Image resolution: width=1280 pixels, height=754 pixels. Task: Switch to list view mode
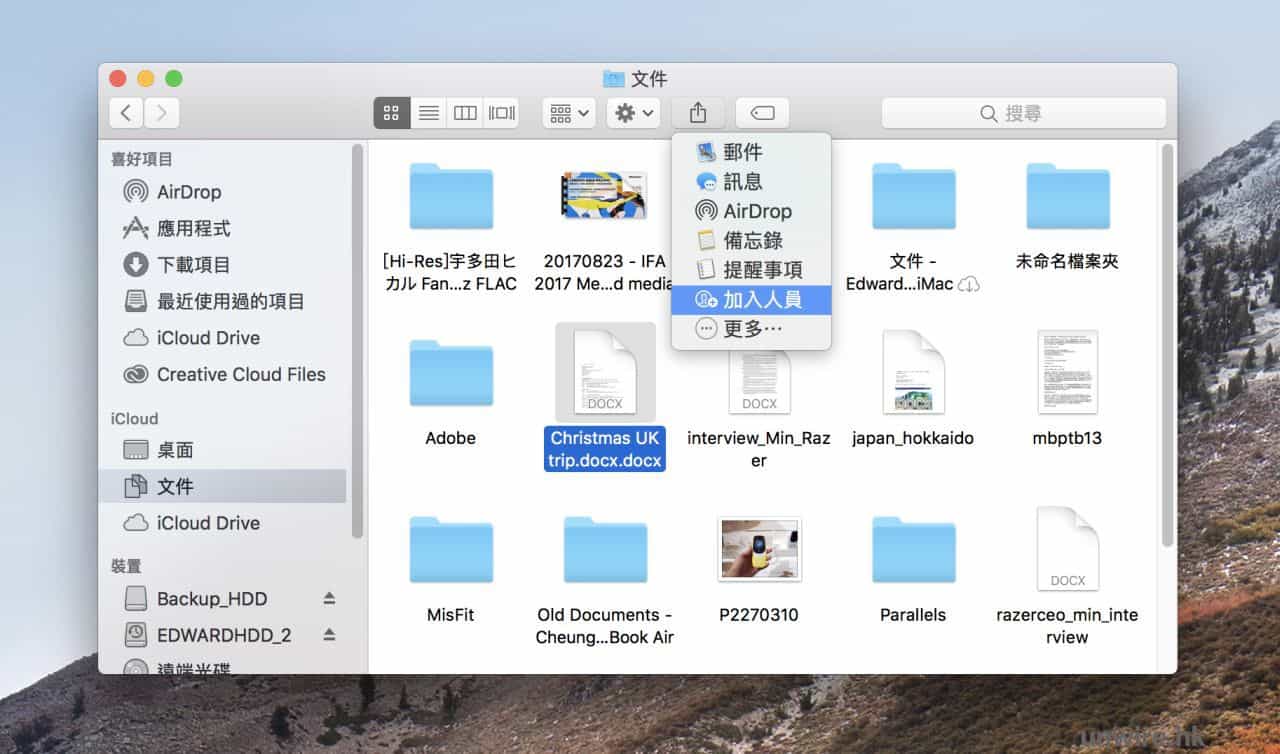click(x=429, y=113)
